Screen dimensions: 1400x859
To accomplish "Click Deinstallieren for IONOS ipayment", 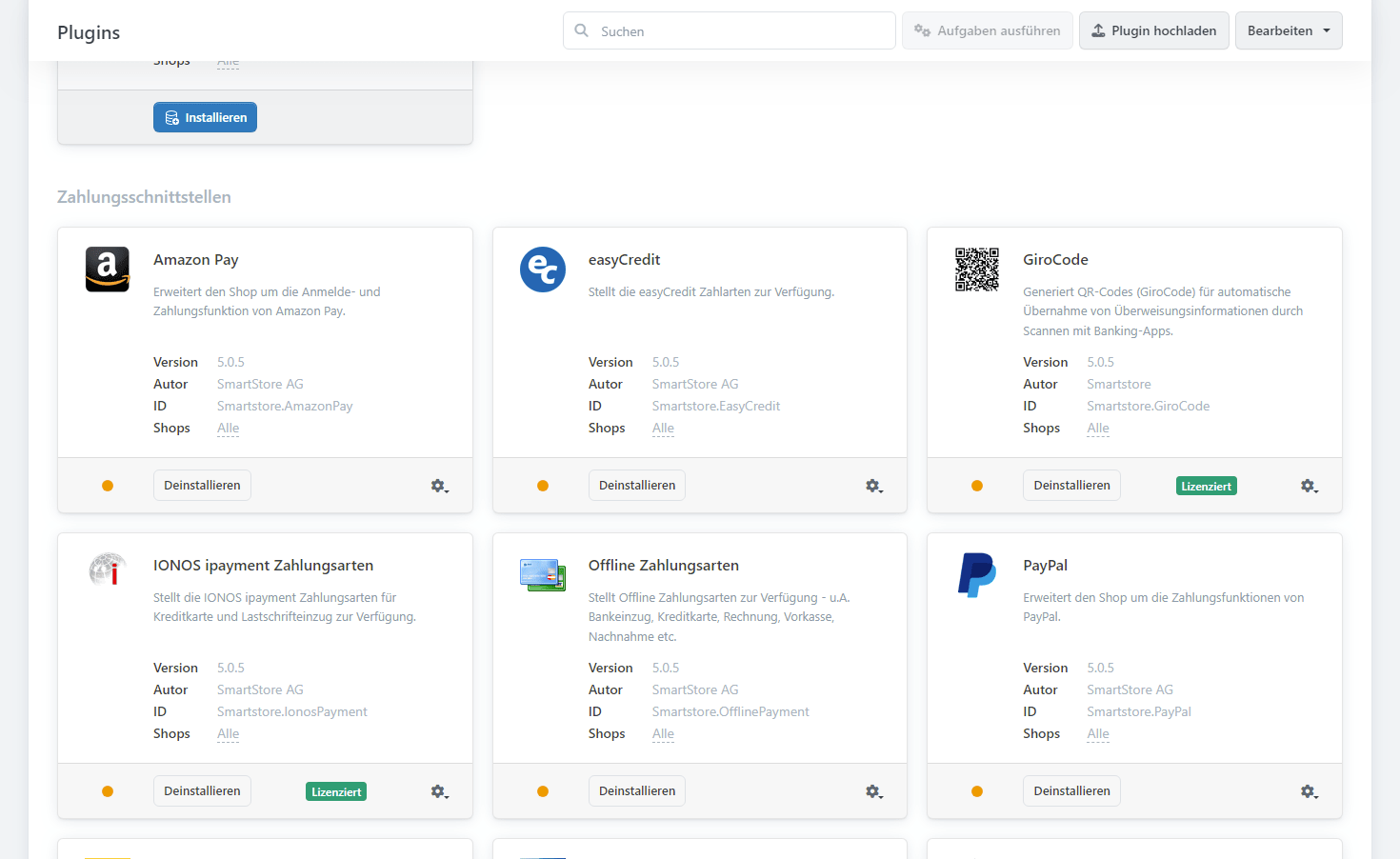I will tap(202, 791).
